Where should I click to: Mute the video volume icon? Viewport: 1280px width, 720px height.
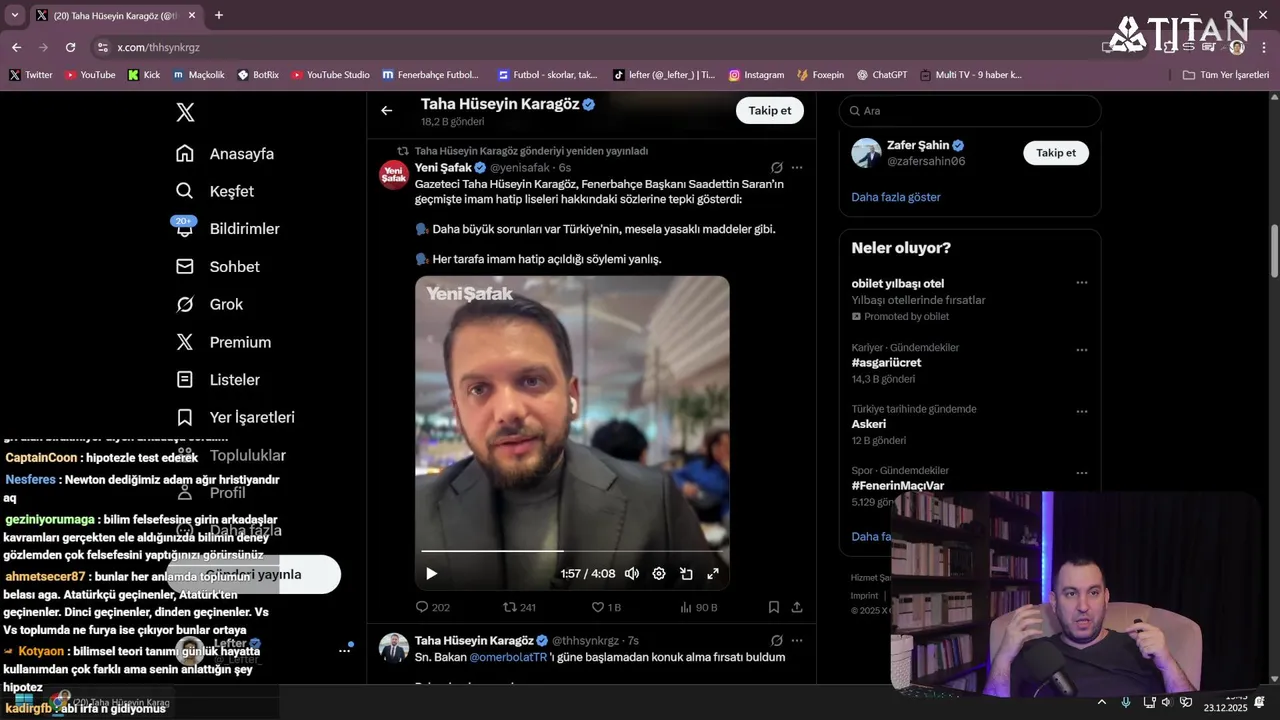pos(632,573)
